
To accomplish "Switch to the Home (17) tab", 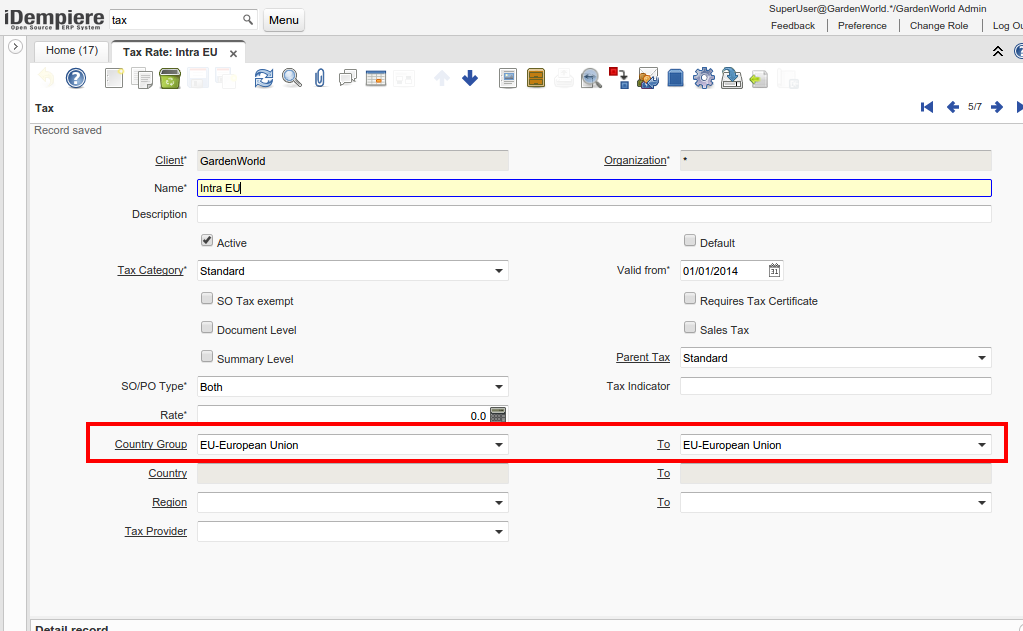I will pos(72,50).
